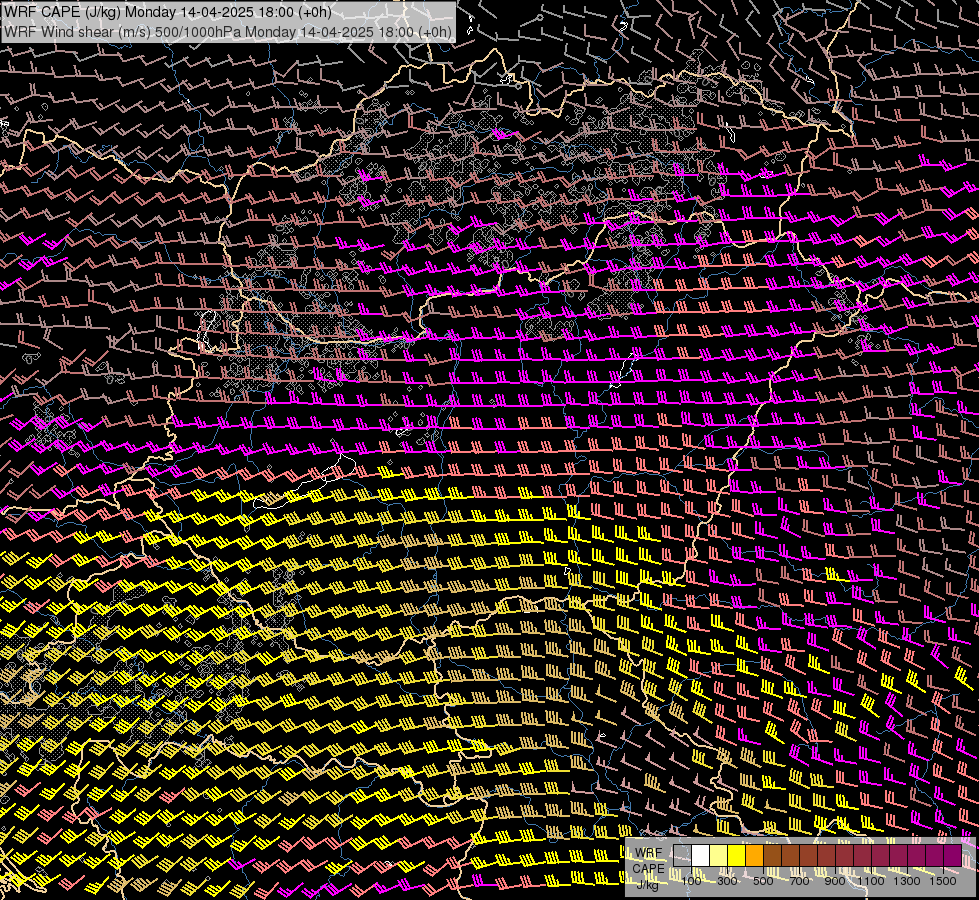
Task: Pick the white CAPE legend swatch
Action: point(701,856)
